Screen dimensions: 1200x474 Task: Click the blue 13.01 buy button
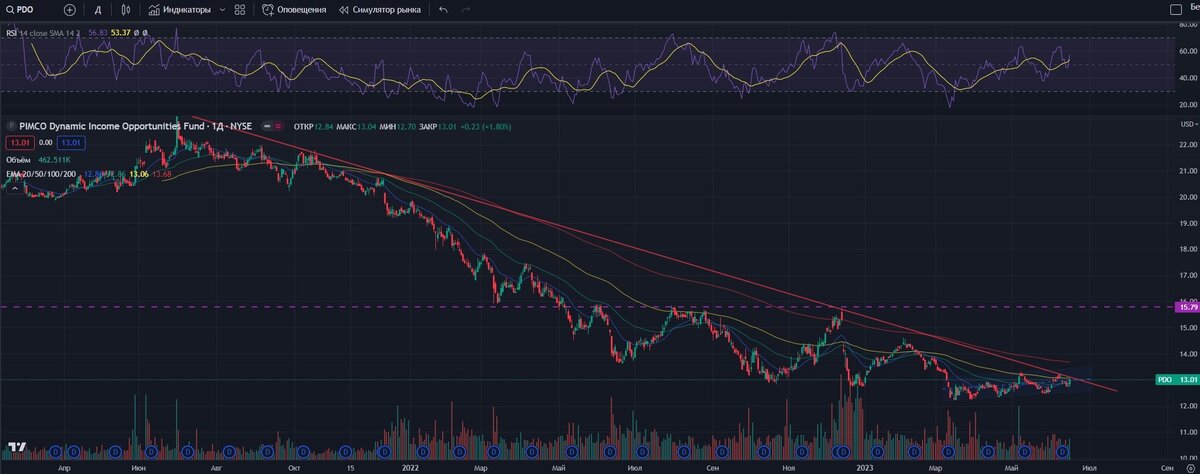pos(70,143)
